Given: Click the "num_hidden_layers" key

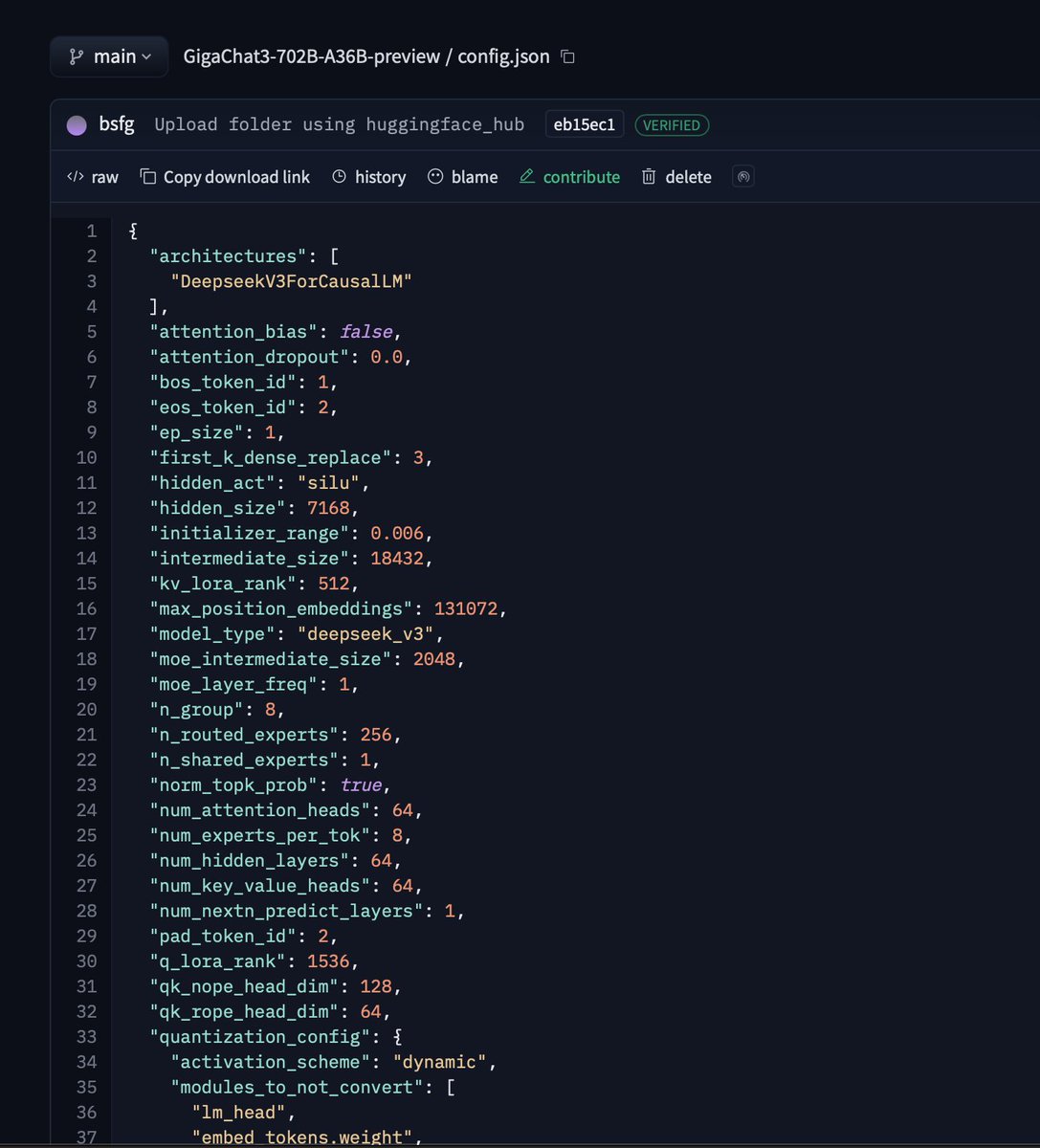Looking at the screenshot, I should pyautogui.click(x=250, y=860).
